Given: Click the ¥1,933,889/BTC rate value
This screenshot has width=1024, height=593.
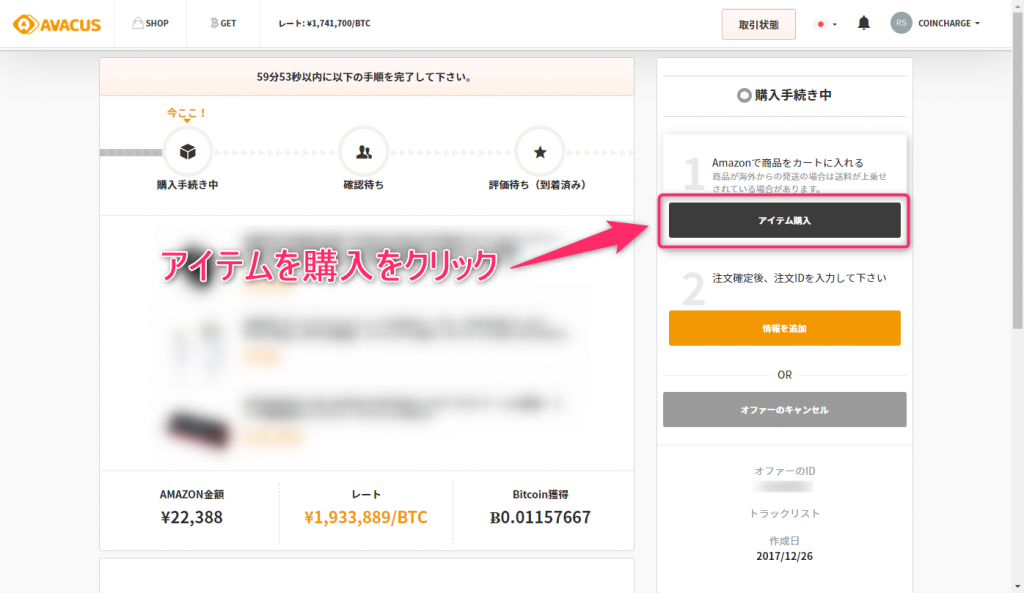Looking at the screenshot, I should pyautogui.click(x=365, y=517).
